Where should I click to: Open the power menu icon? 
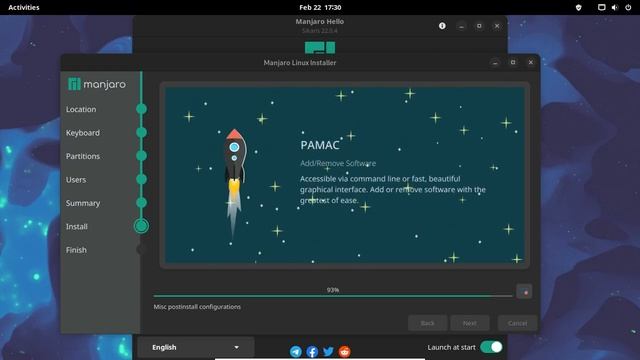click(628, 7)
